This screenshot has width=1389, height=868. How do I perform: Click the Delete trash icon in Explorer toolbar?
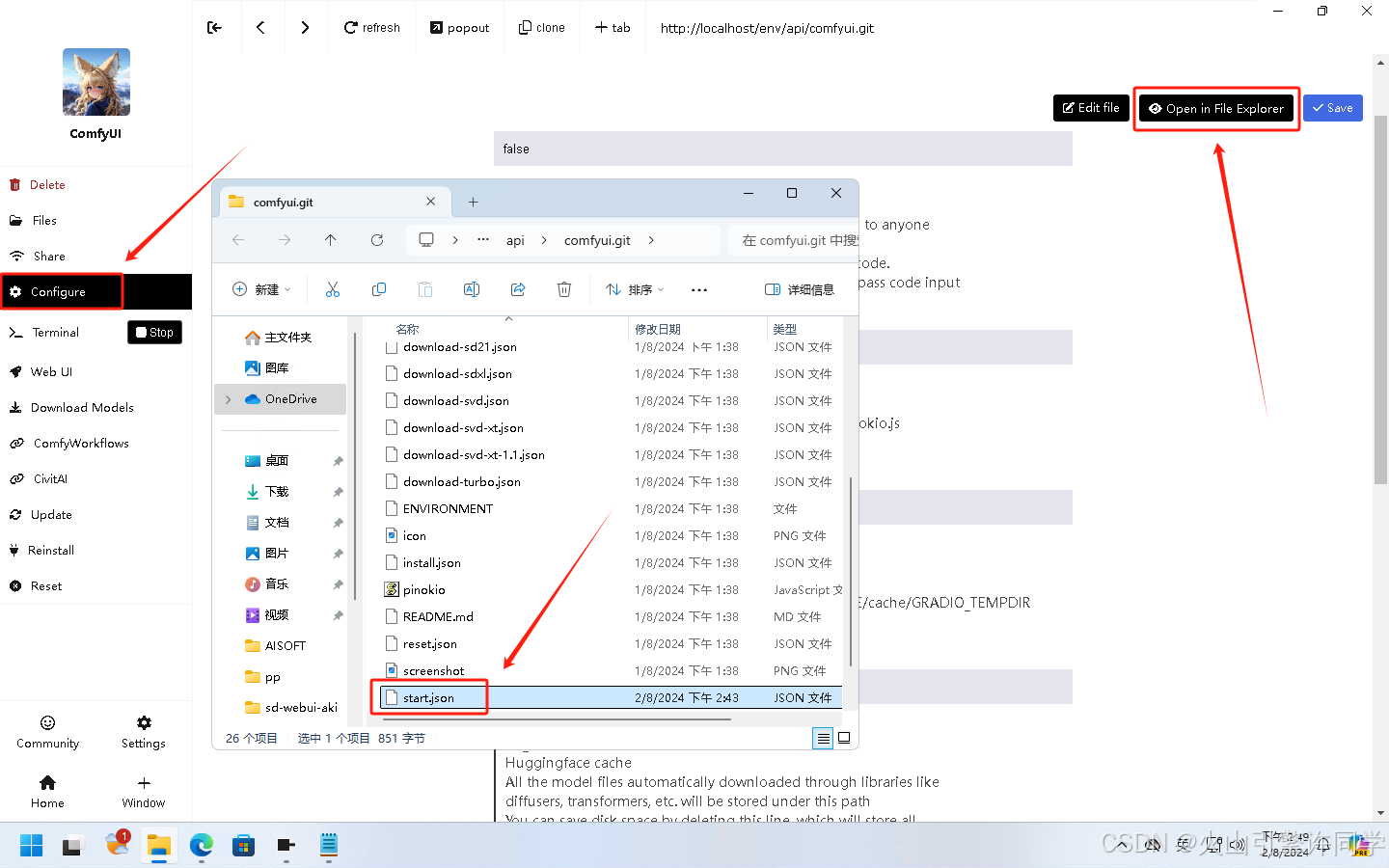click(x=564, y=289)
